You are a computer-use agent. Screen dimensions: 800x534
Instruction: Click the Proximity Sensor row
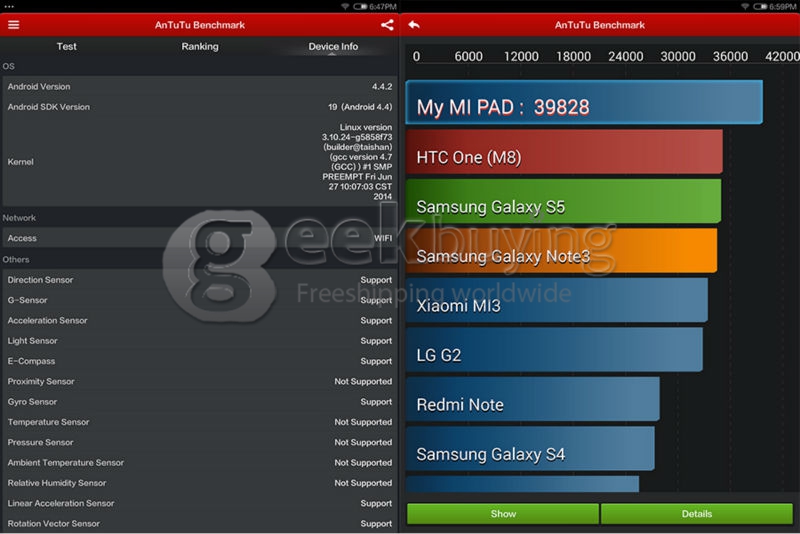(199, 382)
